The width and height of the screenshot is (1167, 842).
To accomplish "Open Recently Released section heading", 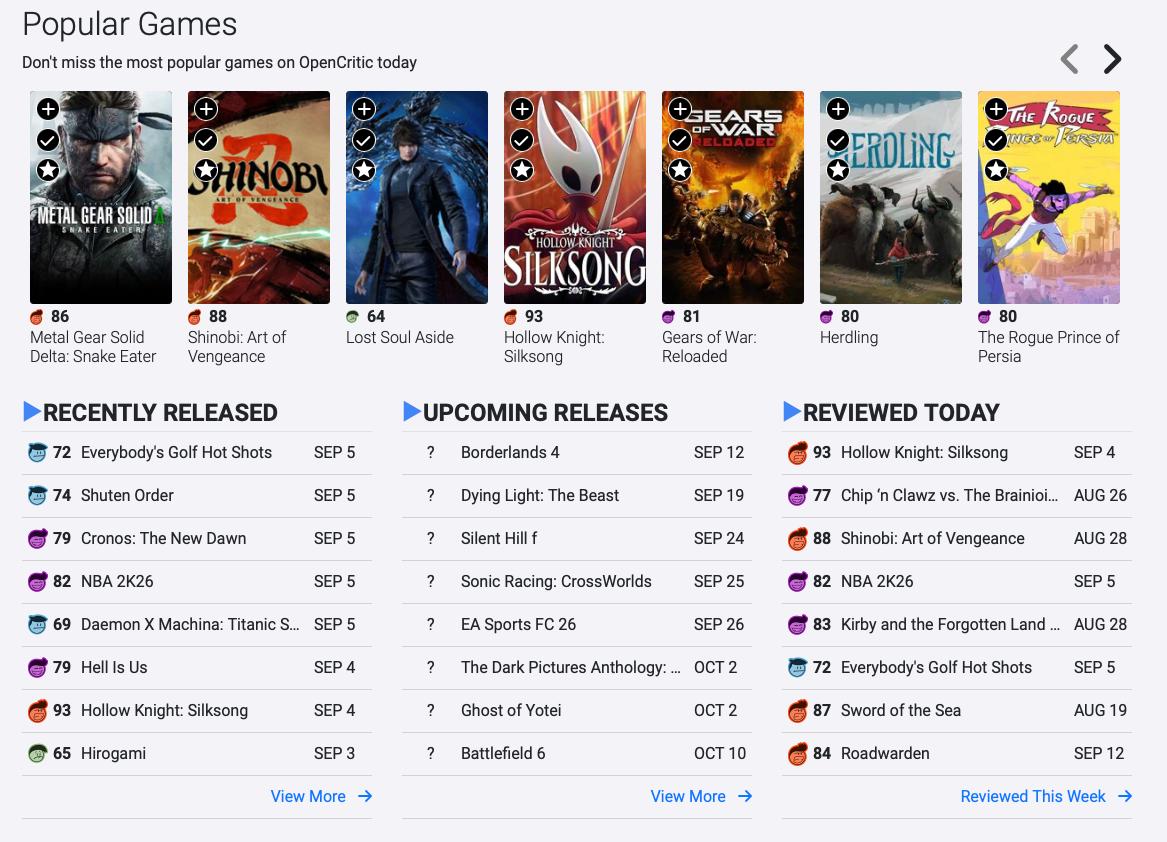I will click(160, 412).
